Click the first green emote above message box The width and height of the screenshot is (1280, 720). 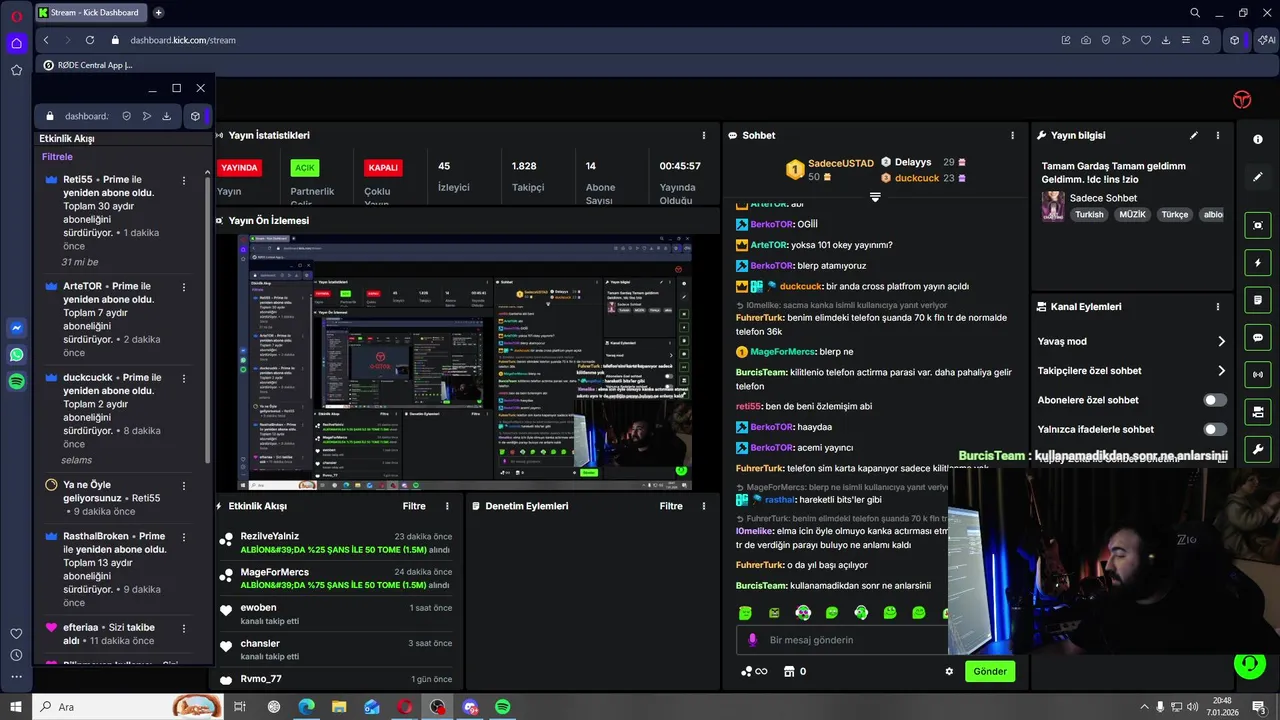coord(745,612)
